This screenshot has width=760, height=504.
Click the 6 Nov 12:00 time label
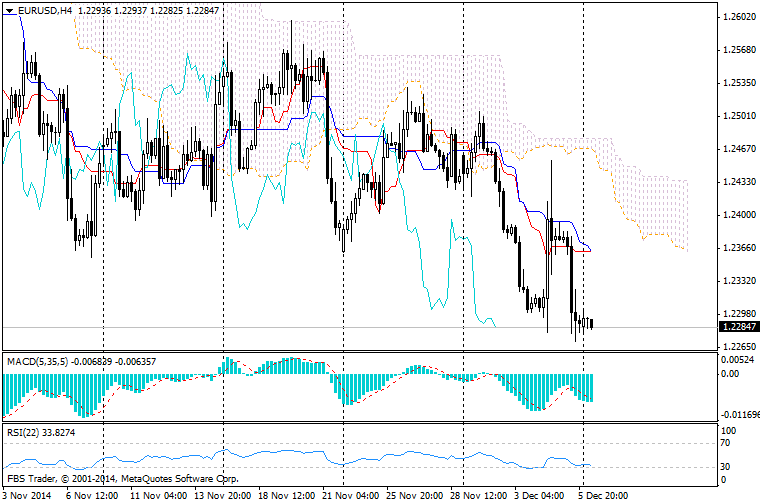[92, 496]
